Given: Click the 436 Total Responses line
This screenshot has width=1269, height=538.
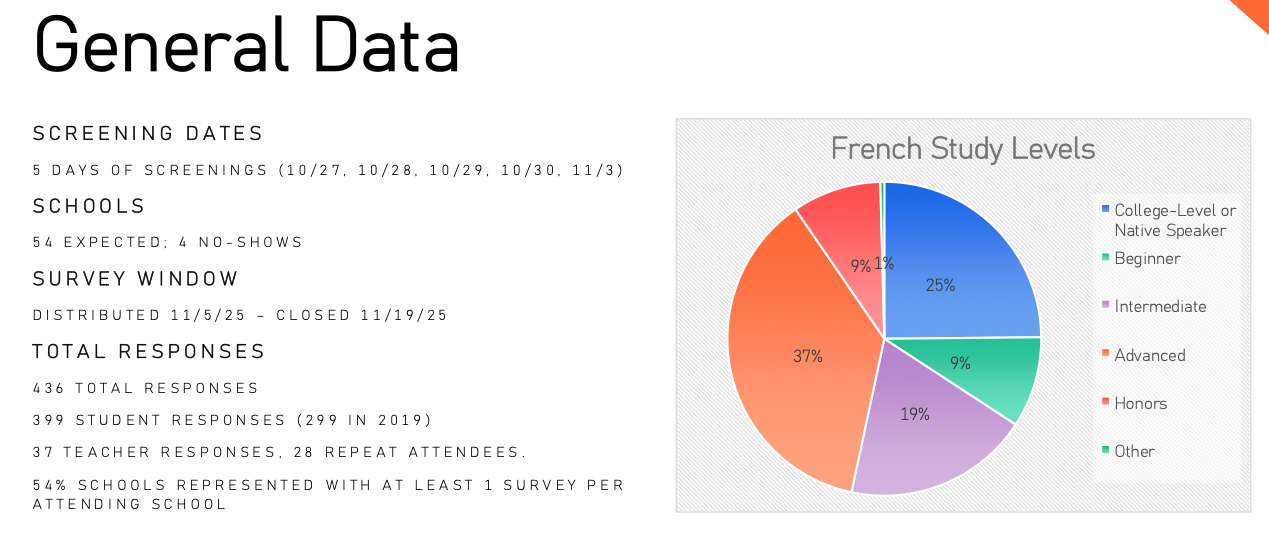Looking at the screenshot, I should coord(146,388).
